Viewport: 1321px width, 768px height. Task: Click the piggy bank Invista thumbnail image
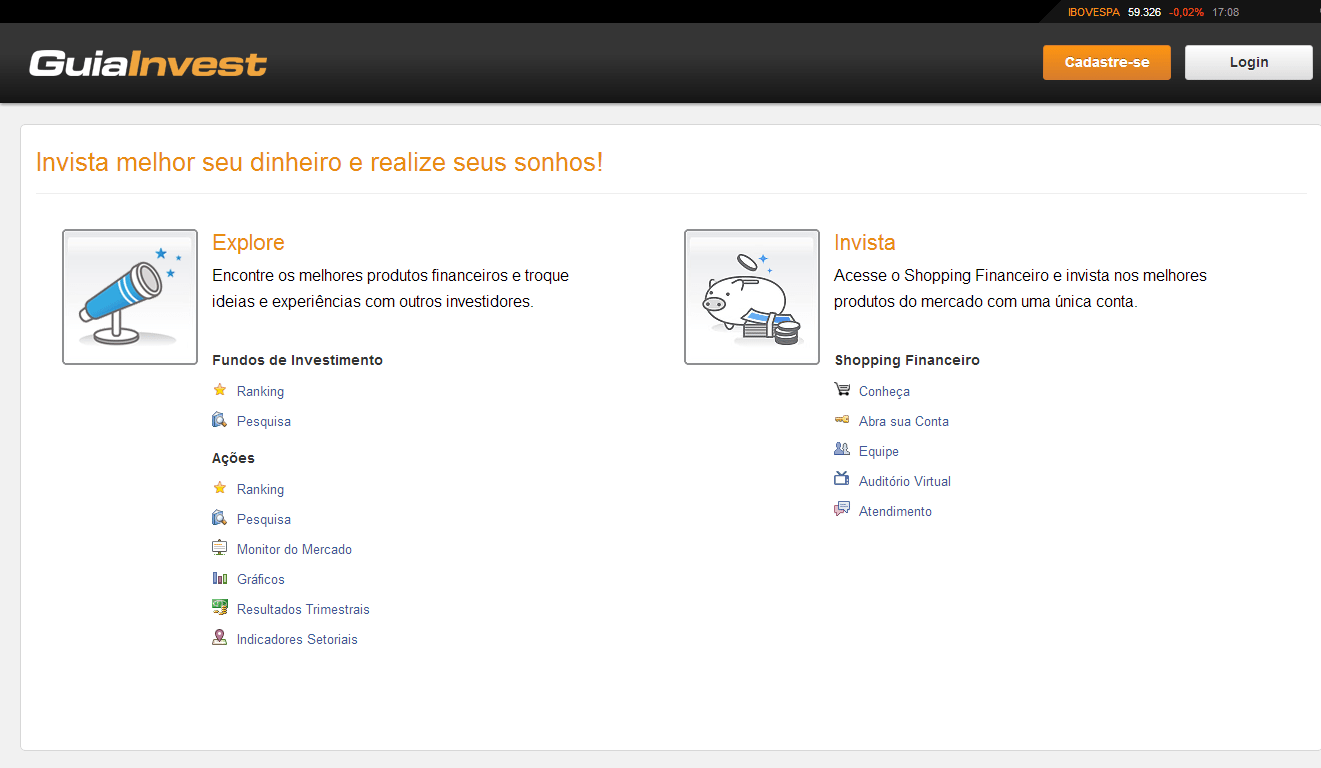coord(752,297)
